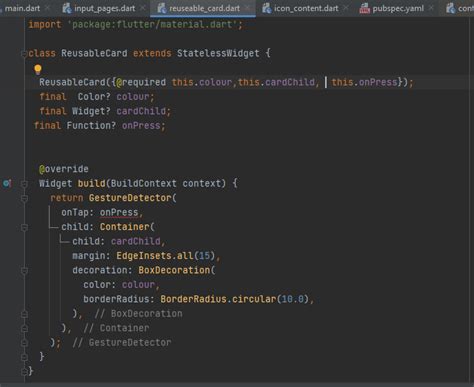
Task: Click the Color? type declaration
Action: click(94, 97)
